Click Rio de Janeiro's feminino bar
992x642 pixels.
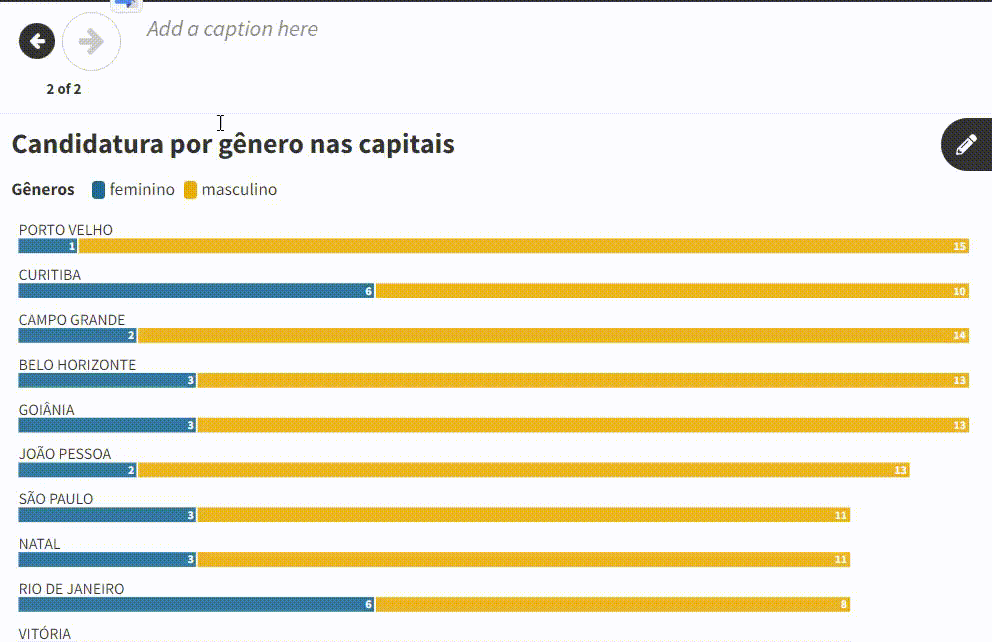(x=196, y=605)
